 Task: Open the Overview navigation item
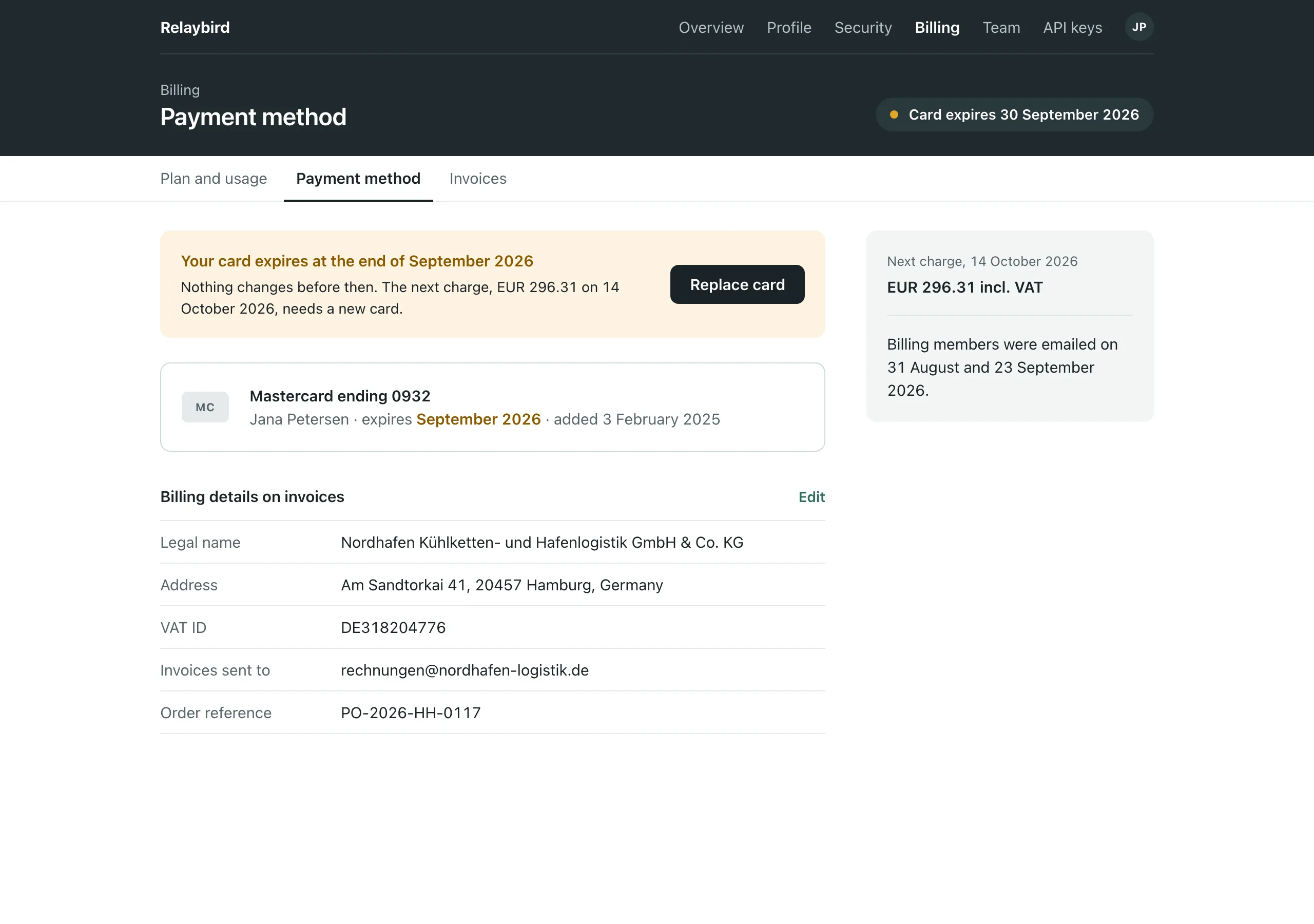(x=711, y=28)
